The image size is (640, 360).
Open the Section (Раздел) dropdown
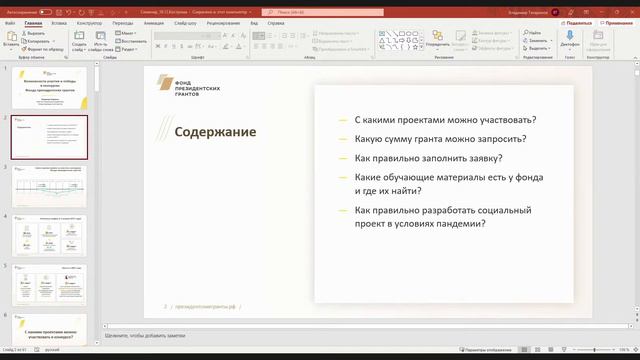[126, 49]
